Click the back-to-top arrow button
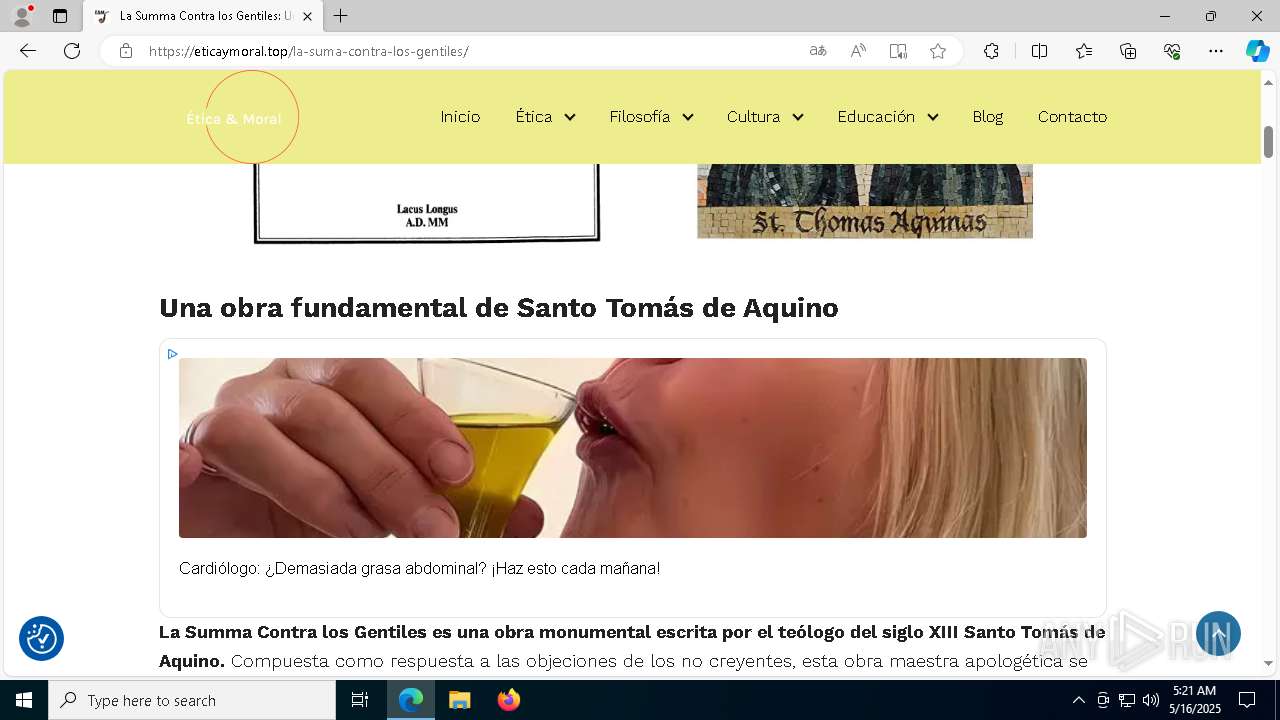1280x720 pixels. [1218, 634]
